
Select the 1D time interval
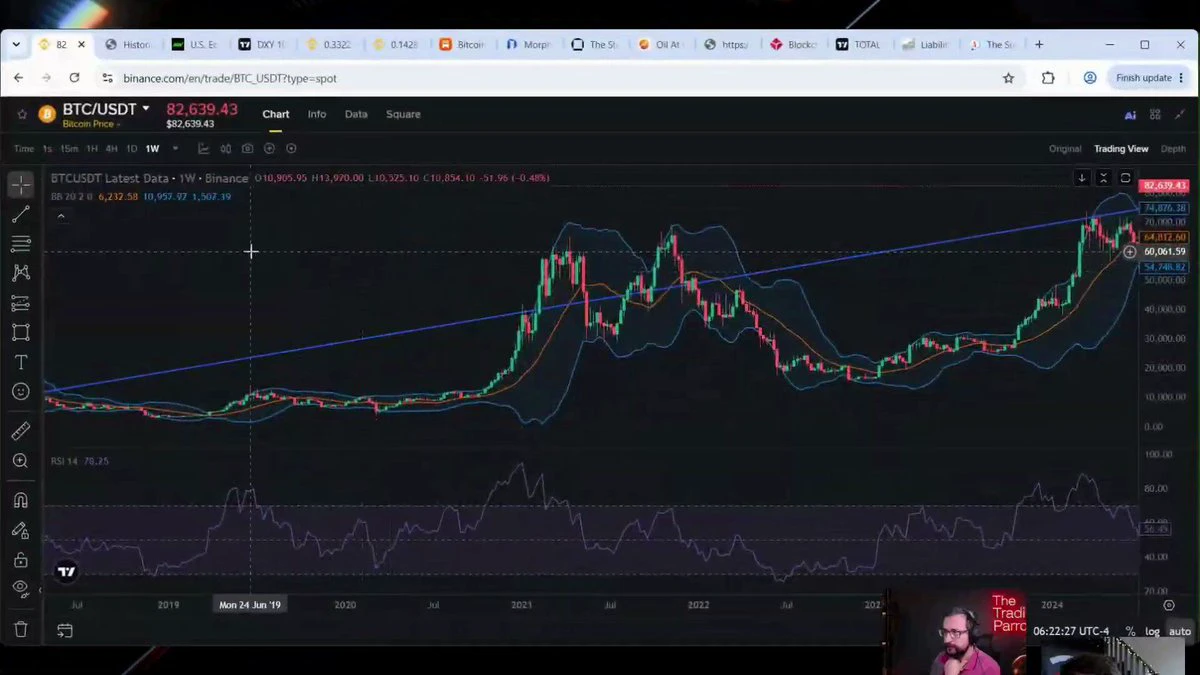131,149
